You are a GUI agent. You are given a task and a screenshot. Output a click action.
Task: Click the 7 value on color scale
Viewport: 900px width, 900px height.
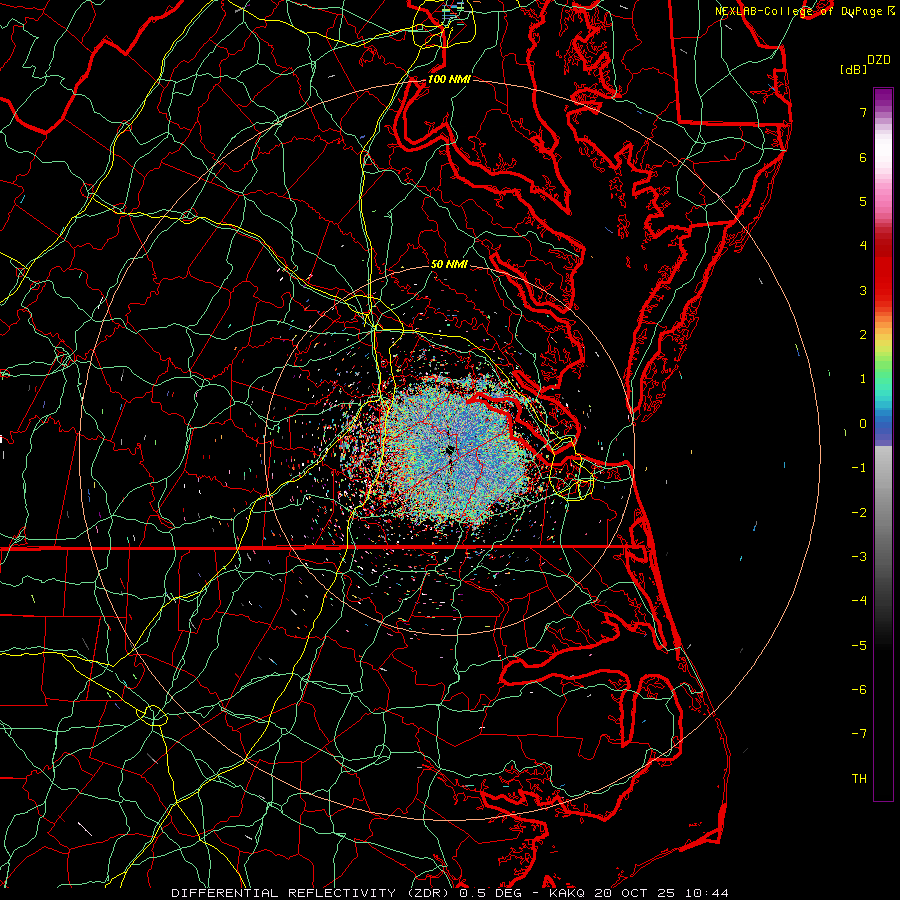tap(863, 112)
